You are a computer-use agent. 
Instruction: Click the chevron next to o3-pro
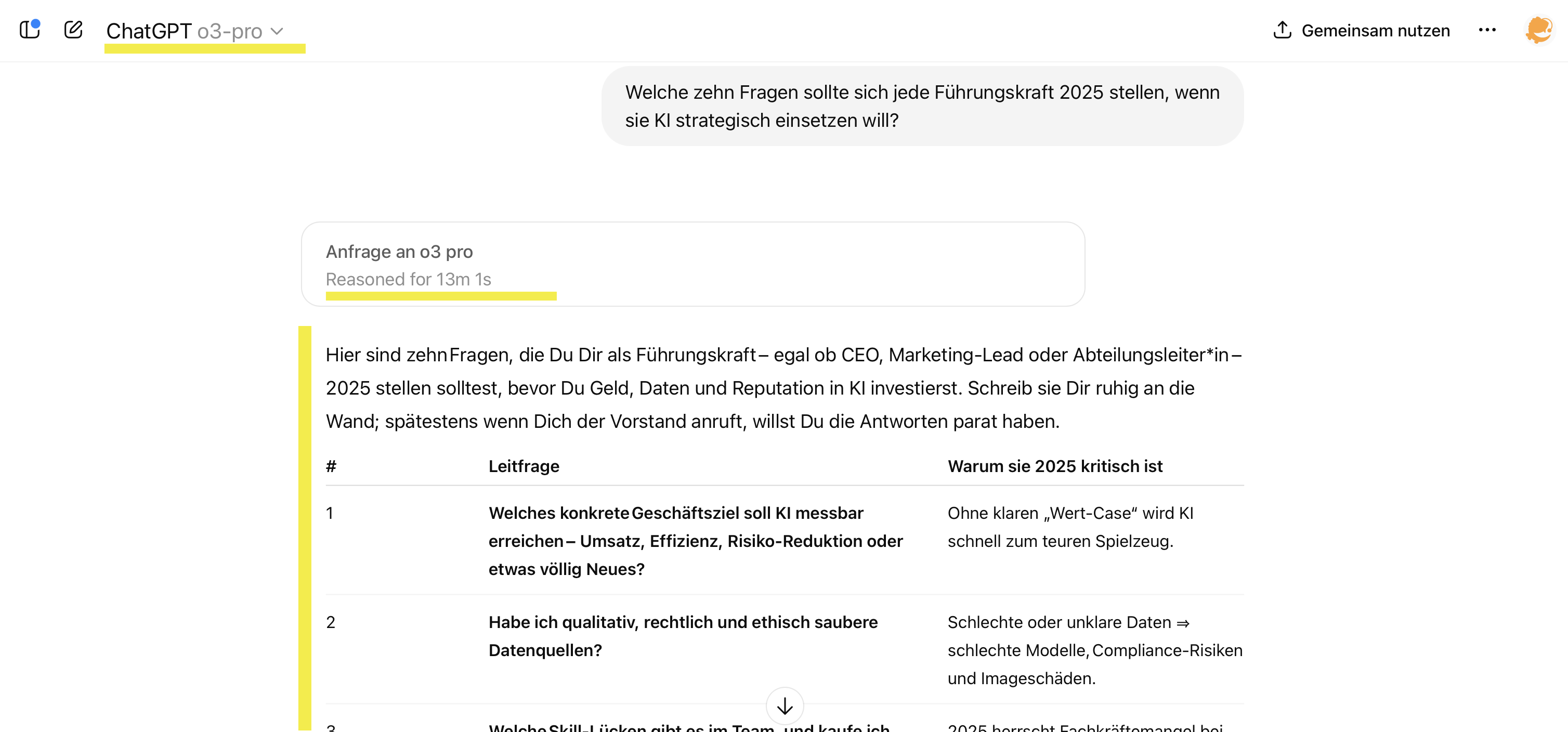pos(278,32)
